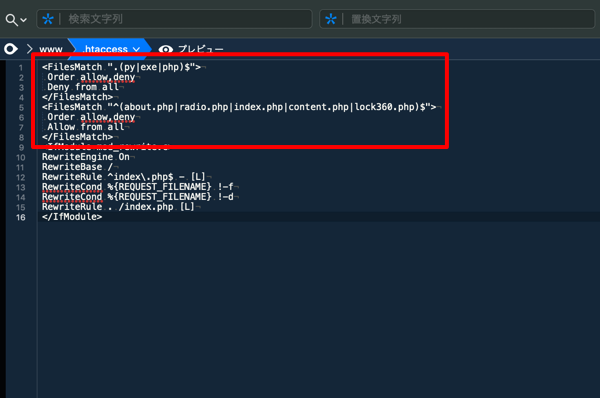Click 'Order allow,deny' on line 6
Viewport: 600px width, 398px height.
click(x=91, y=117)
